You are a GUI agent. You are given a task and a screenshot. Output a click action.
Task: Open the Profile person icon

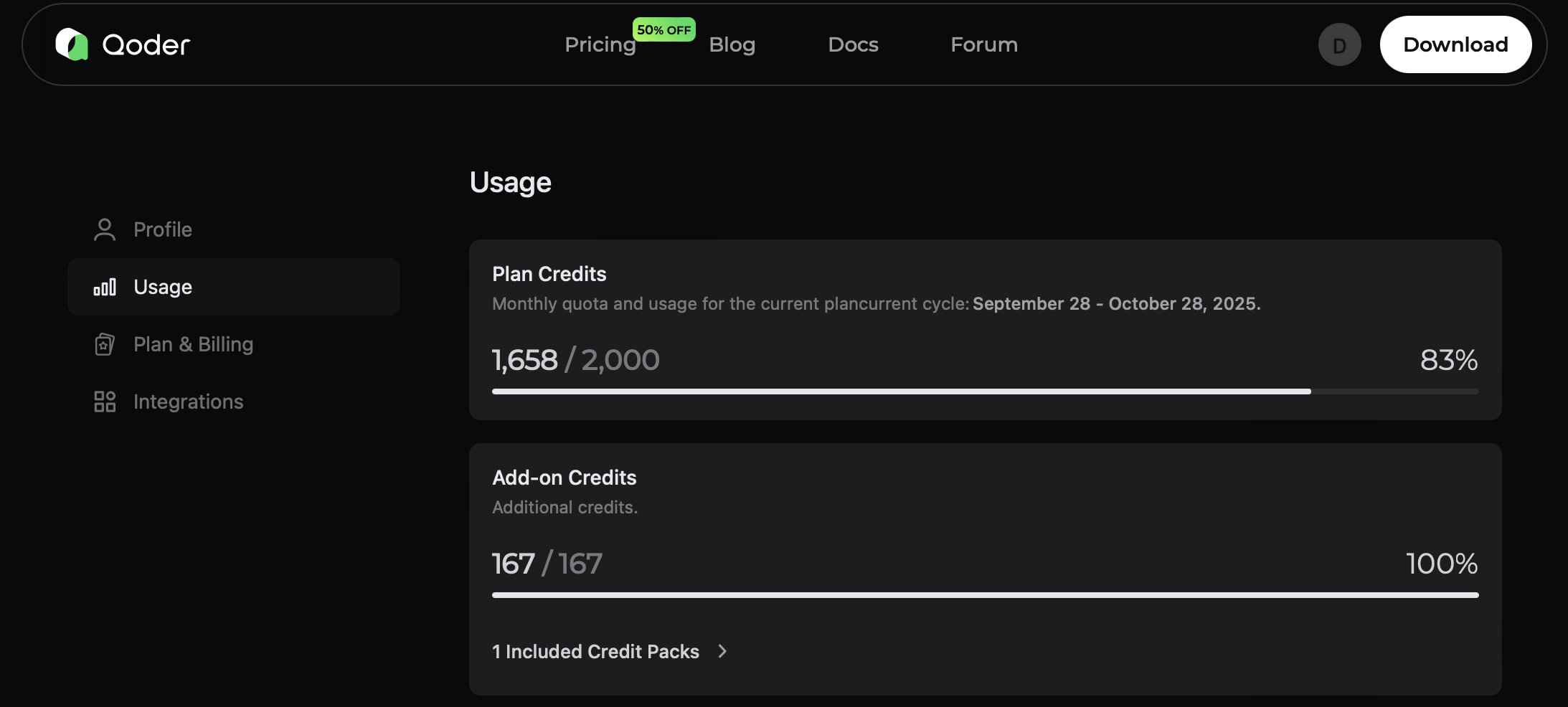click(105, 229)
